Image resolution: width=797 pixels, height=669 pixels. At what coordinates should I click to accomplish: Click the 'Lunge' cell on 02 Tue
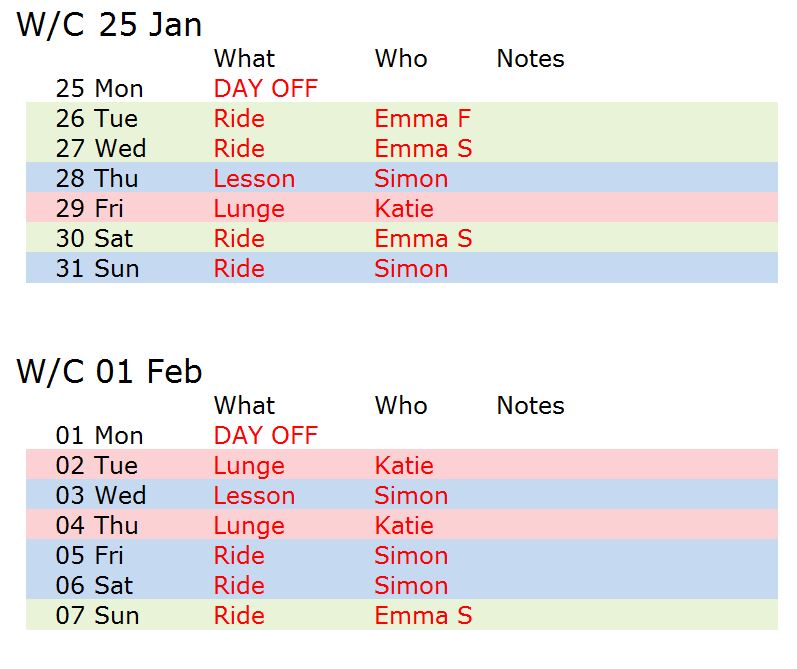249,466
